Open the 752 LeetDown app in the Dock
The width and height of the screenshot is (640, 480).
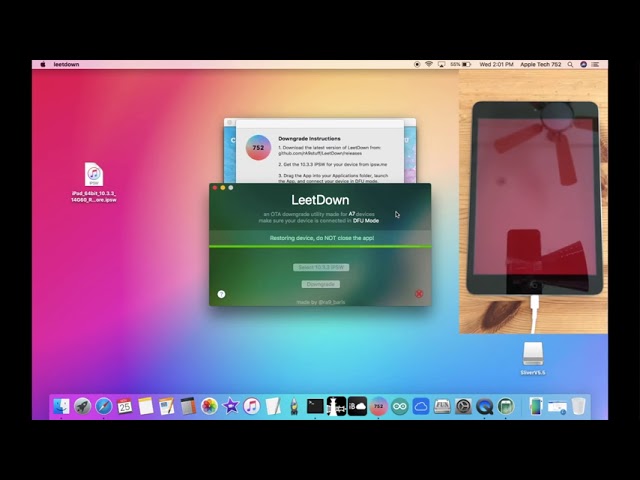379,406
